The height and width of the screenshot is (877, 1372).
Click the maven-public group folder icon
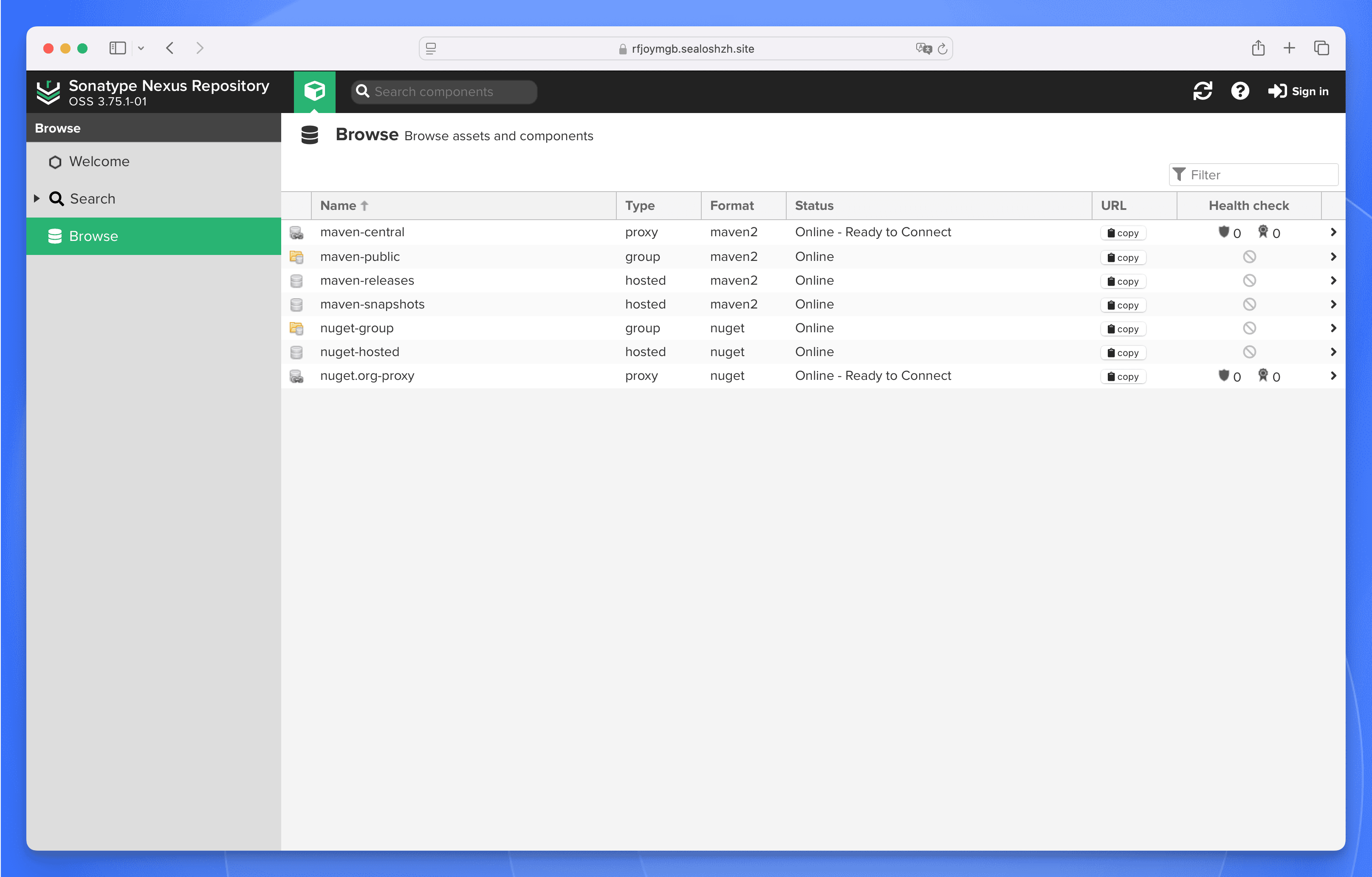296,257
